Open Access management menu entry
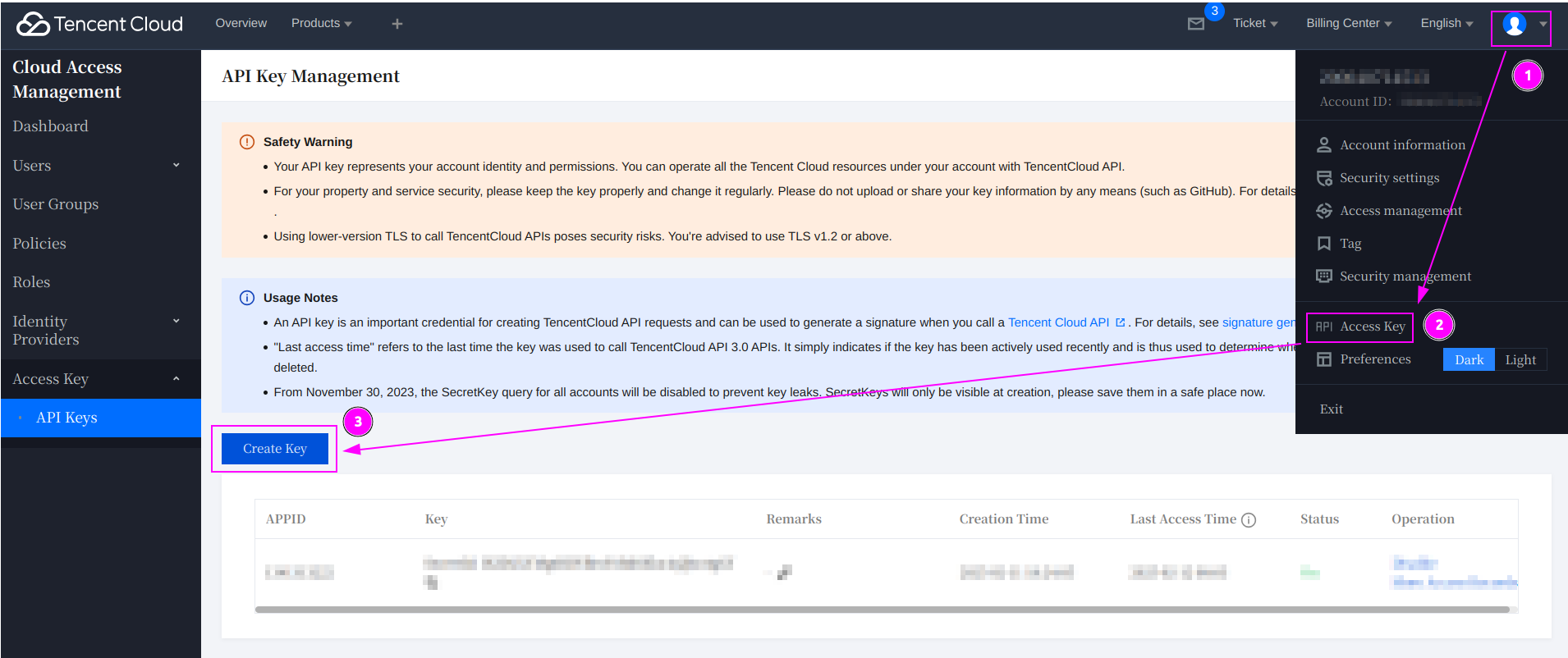The width and height of the screenshot is (1568, 658). pyautogui.click(x=1401, y=210)
